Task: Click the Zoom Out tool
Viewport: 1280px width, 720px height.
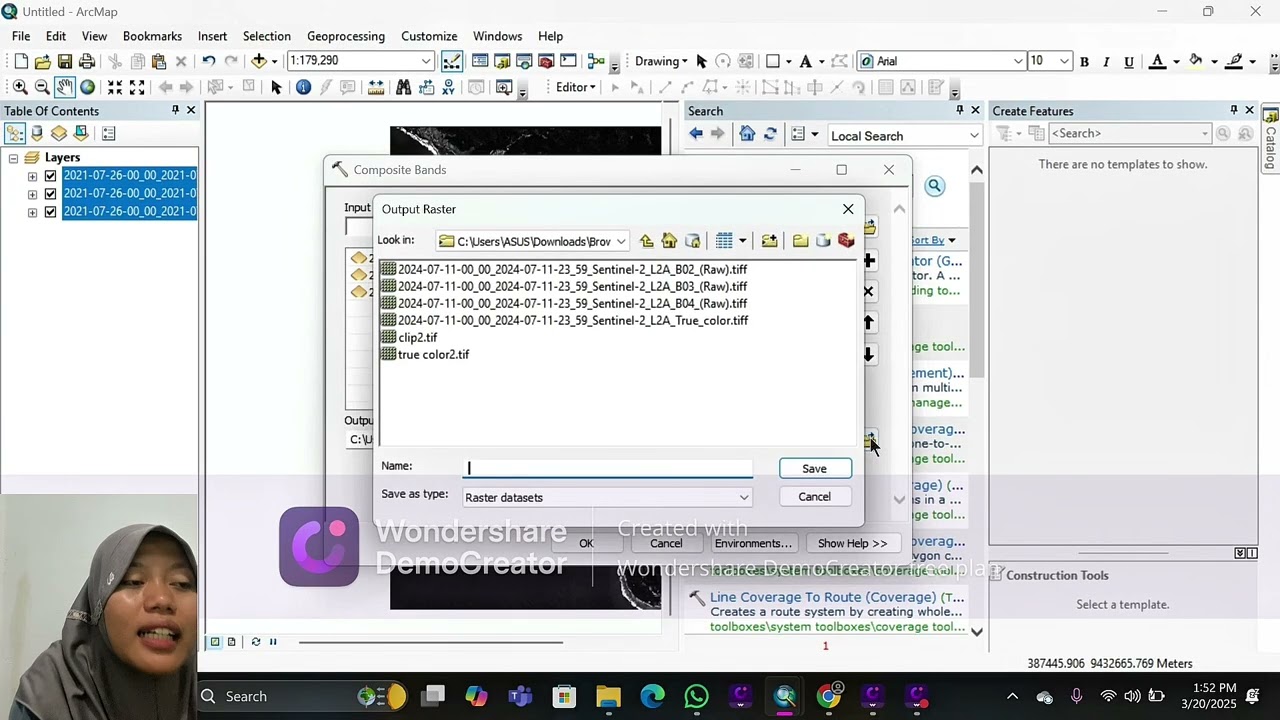Action: point(42,87)
